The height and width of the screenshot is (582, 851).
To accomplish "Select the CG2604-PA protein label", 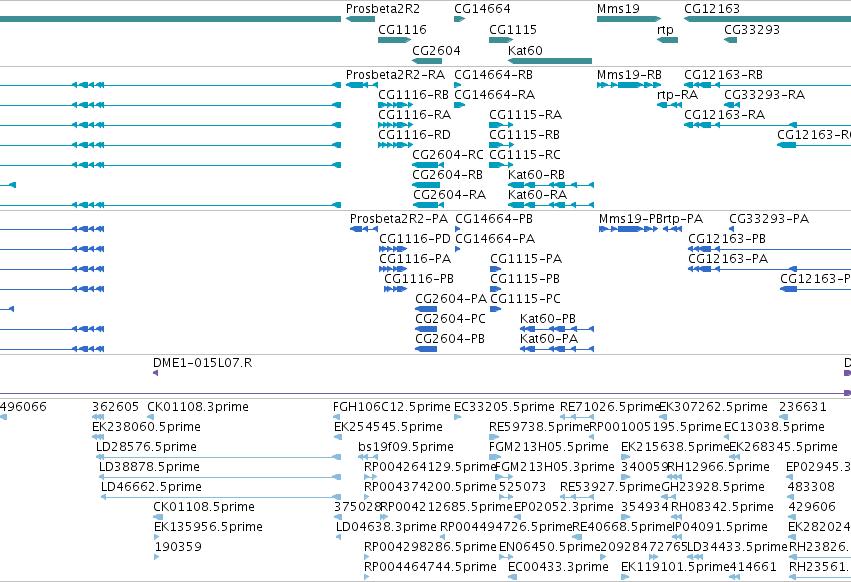I will click(x=451, y=299).
